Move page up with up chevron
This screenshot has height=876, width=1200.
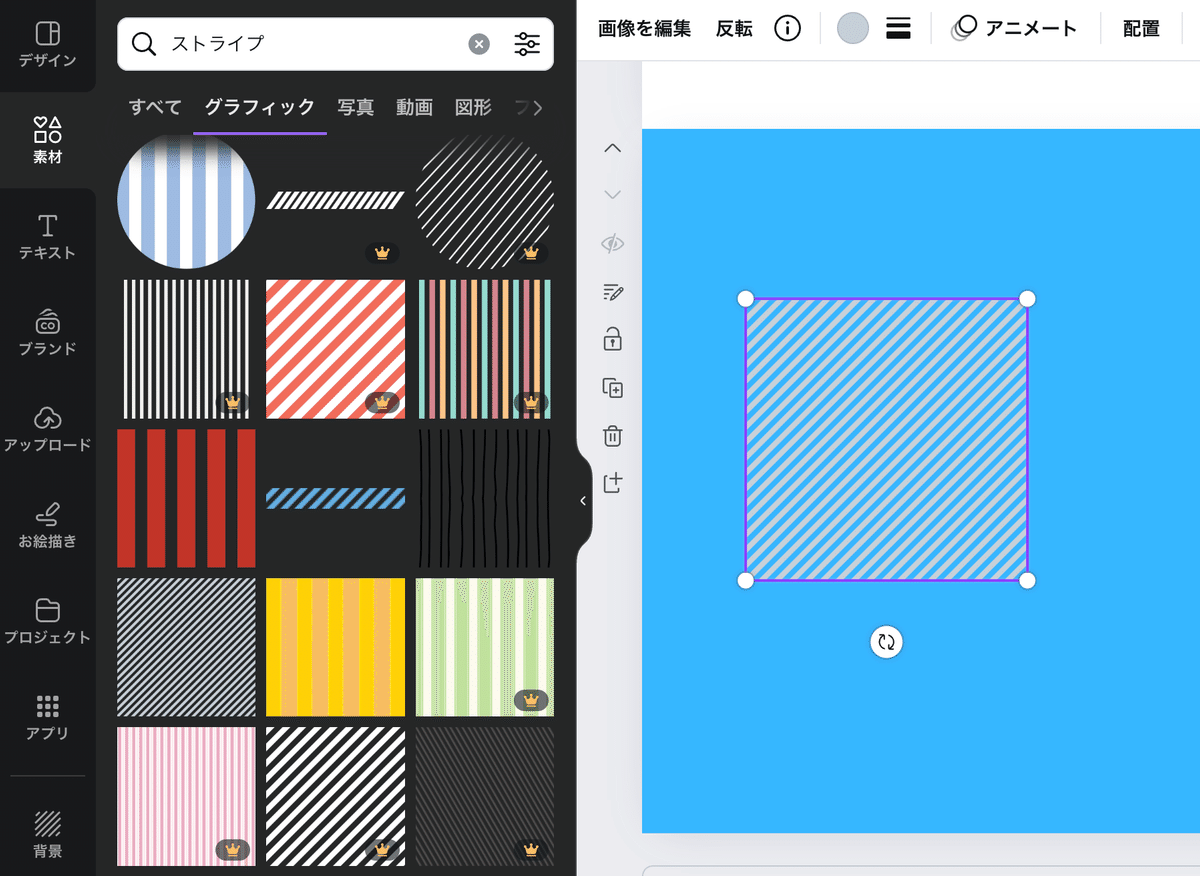(x=613, y=148)
